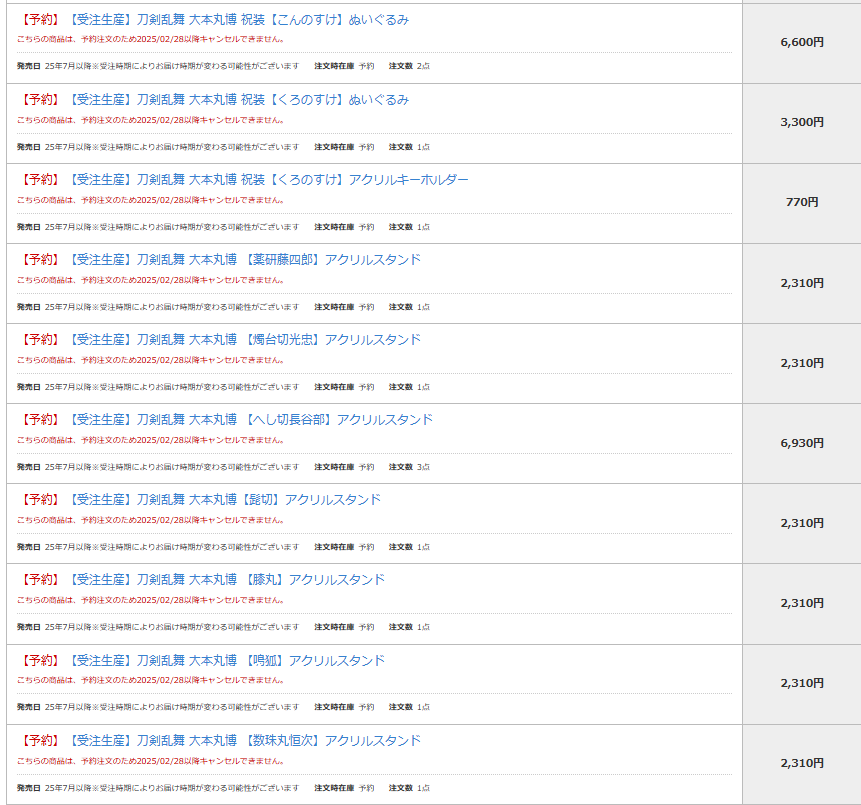
Task: Open the 膝丸 アクリルスタンド product link
Action: [227, 580]
